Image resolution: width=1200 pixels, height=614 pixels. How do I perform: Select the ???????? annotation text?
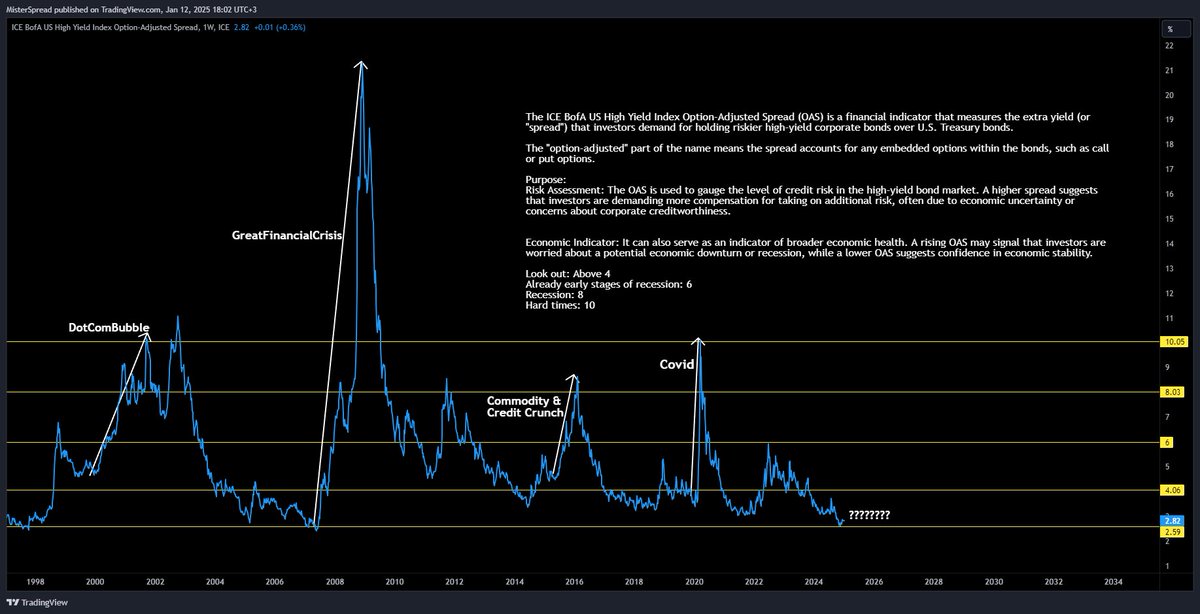pyautogui.click(x=869, y=516)
